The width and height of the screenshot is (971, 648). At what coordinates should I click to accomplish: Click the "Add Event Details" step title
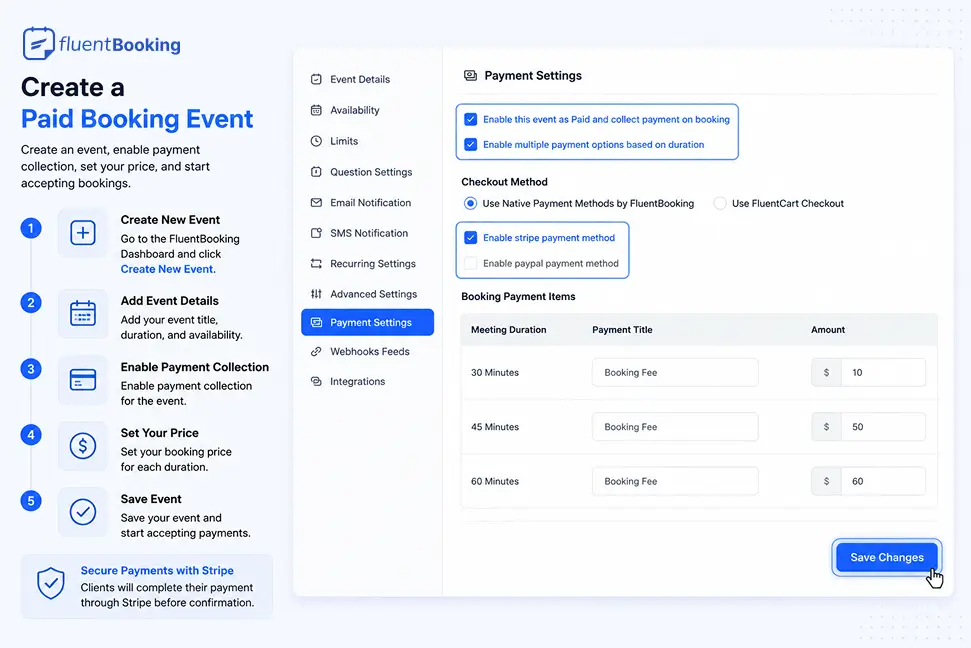[170, 301]
